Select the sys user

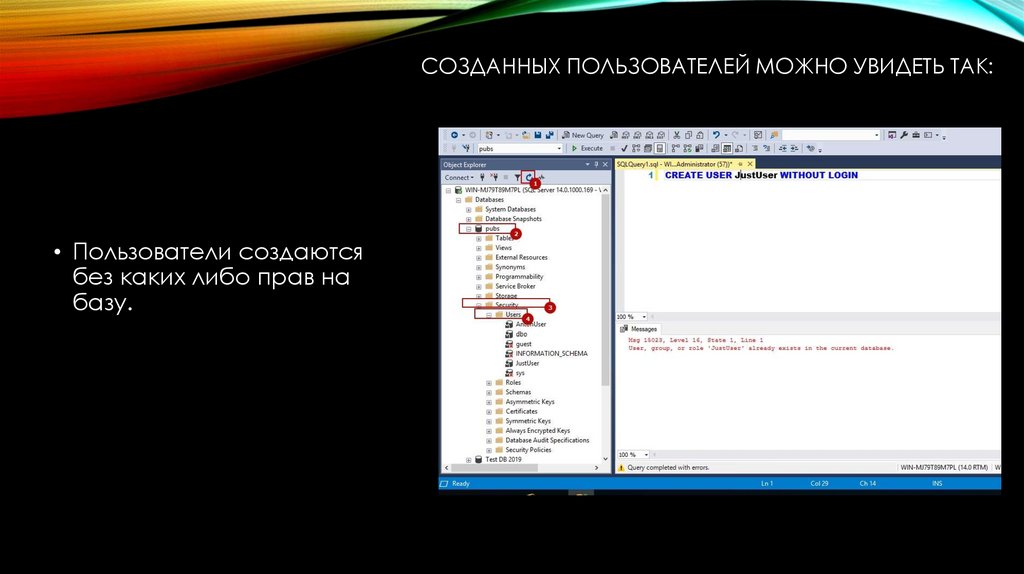click(520, 373)
